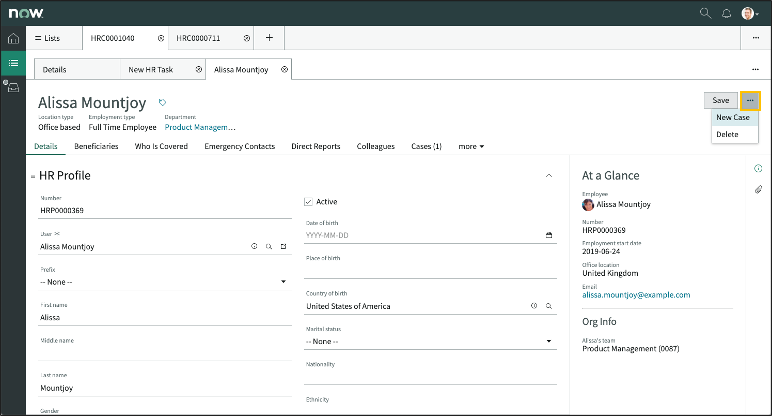Click the Country of birth preview icon
This screenshot has height=416, width=772.
534,306
